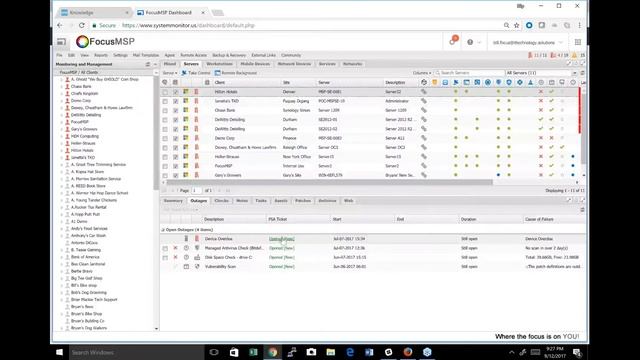Viewport: 640px width, 360px height.
Task: Toggle the sidebar panel icon beside FocusMSP logo
Action: (x=61, y=42)
